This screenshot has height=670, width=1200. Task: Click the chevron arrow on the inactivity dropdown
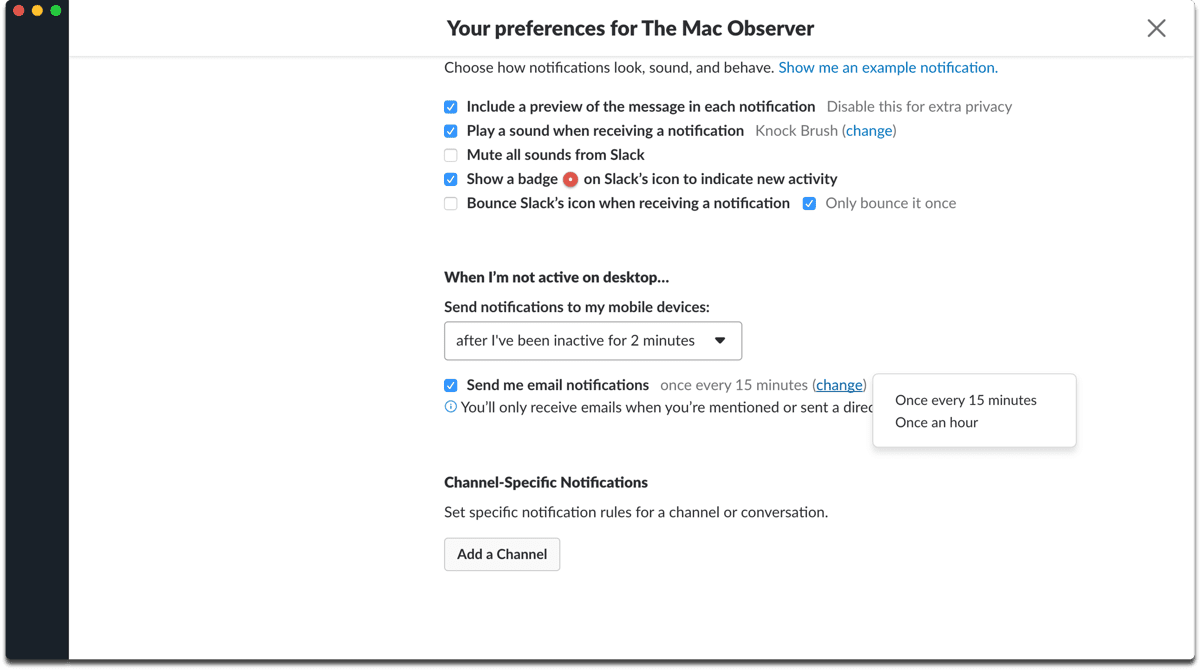point(721,340)
